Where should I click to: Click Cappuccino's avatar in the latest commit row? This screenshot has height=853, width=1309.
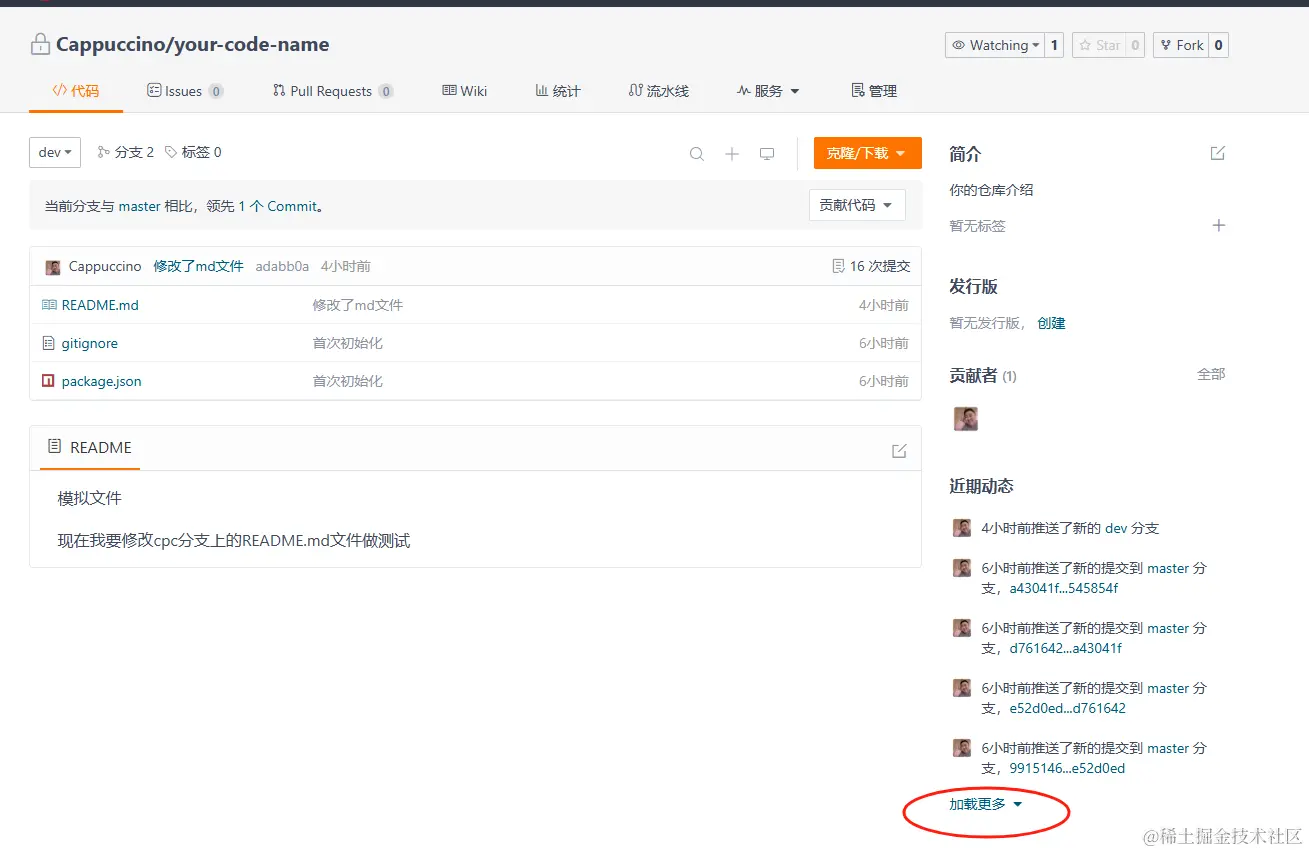pyautogui.click(x=53, y=267)
